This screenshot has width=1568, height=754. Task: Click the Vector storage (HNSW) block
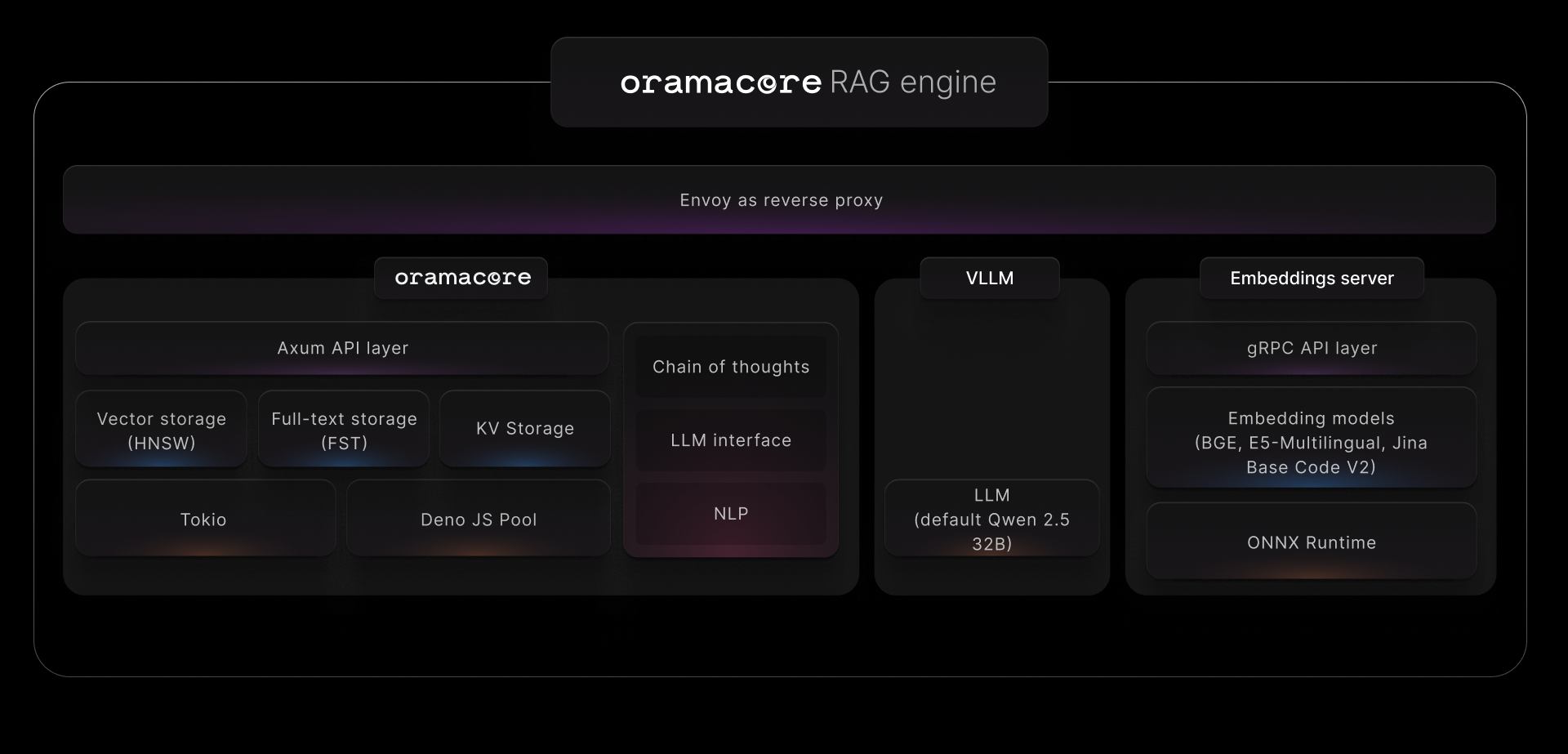point(162,430)
